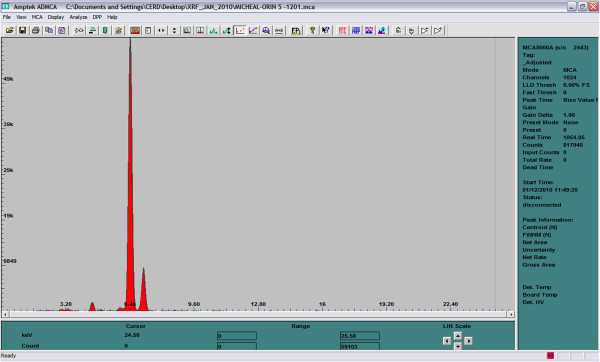
Task: Click the magenta patterned toolbar icon
Action: tap(369, 30)
